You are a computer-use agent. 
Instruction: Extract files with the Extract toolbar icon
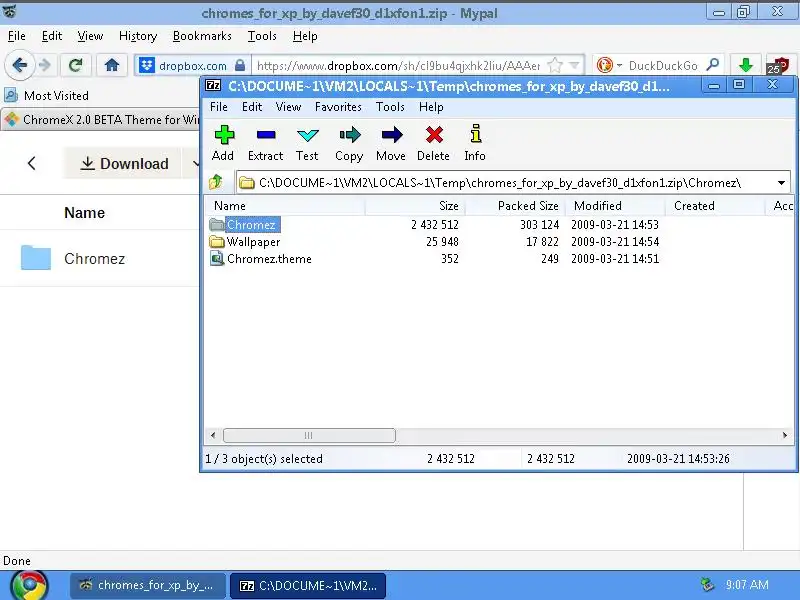(x=265, y=143)
